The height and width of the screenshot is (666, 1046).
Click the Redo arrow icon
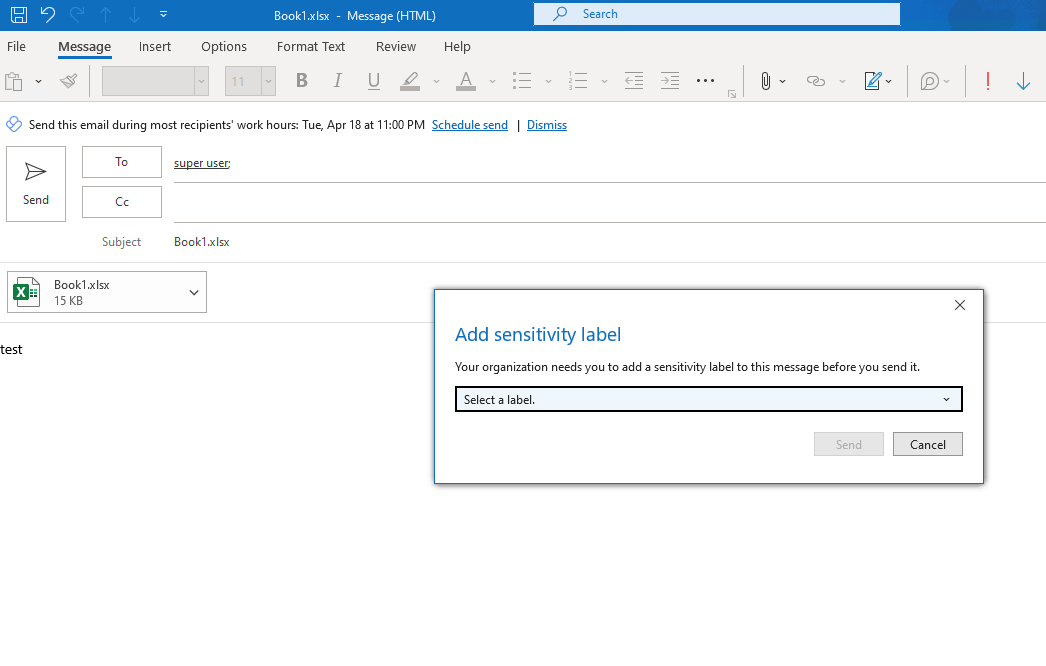tap(77, 15)
